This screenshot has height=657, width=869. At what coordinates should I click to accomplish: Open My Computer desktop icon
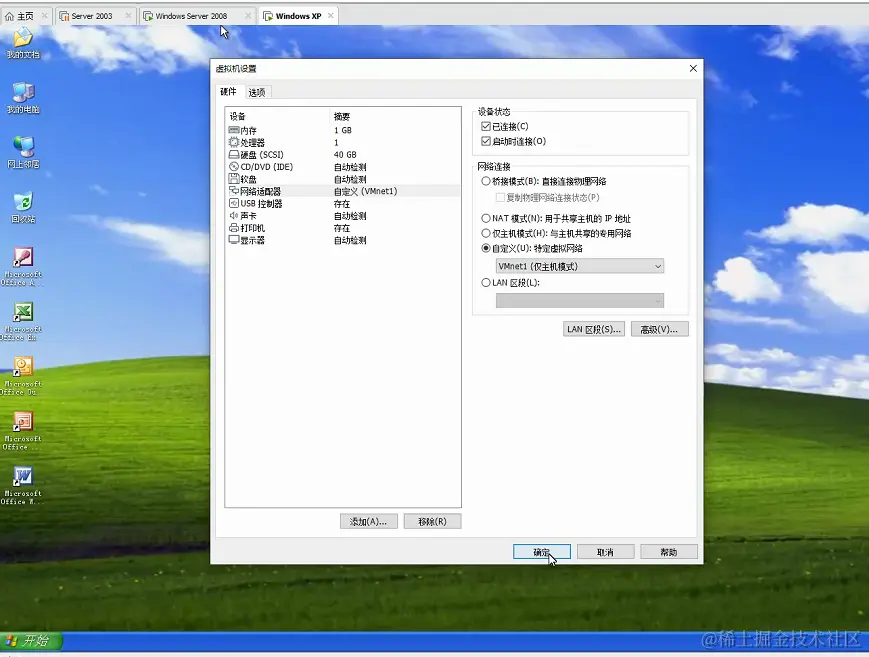pyautogui.click(x=23, y=98)
